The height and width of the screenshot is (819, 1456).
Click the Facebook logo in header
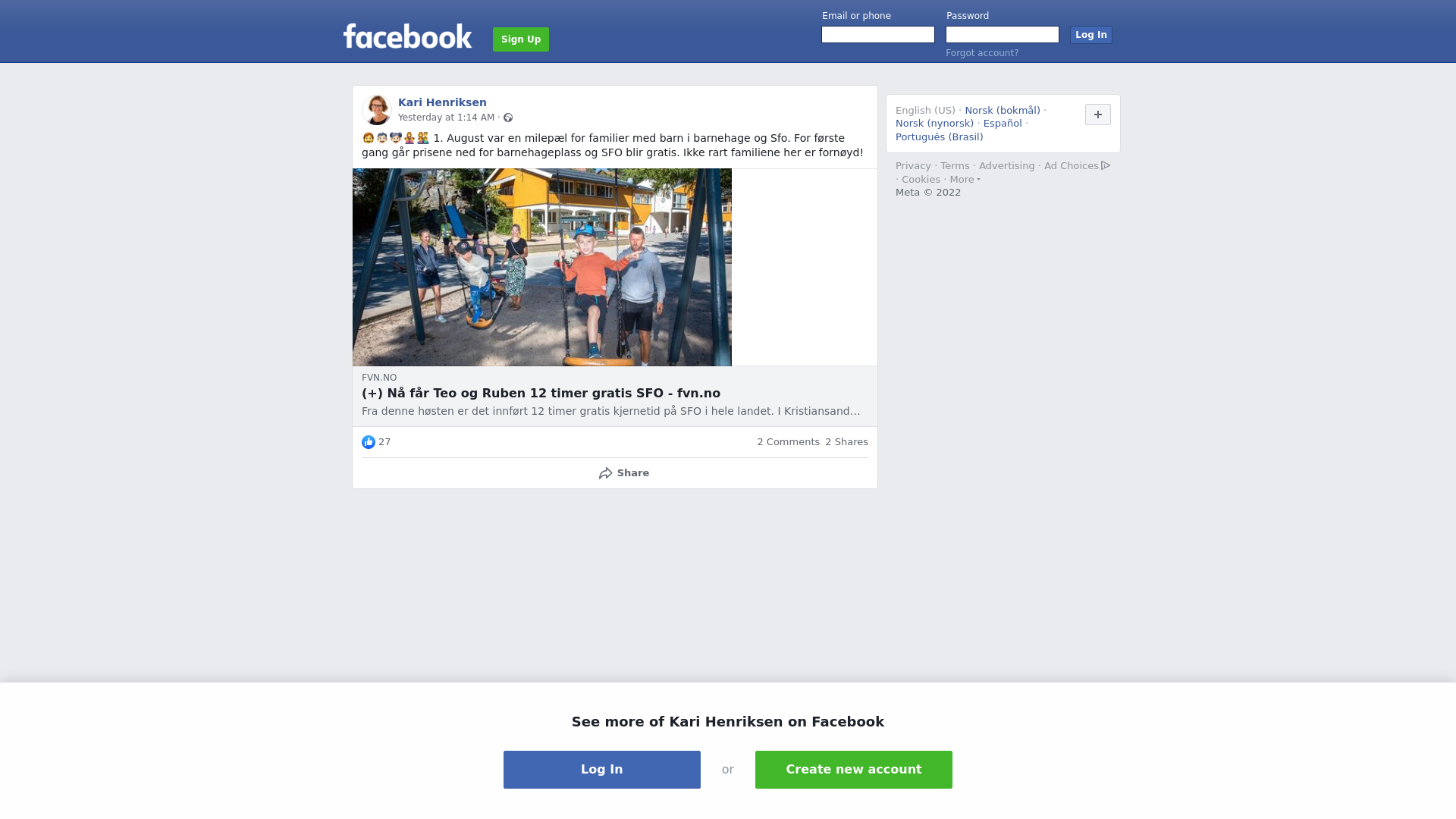[x=407, y=36]
